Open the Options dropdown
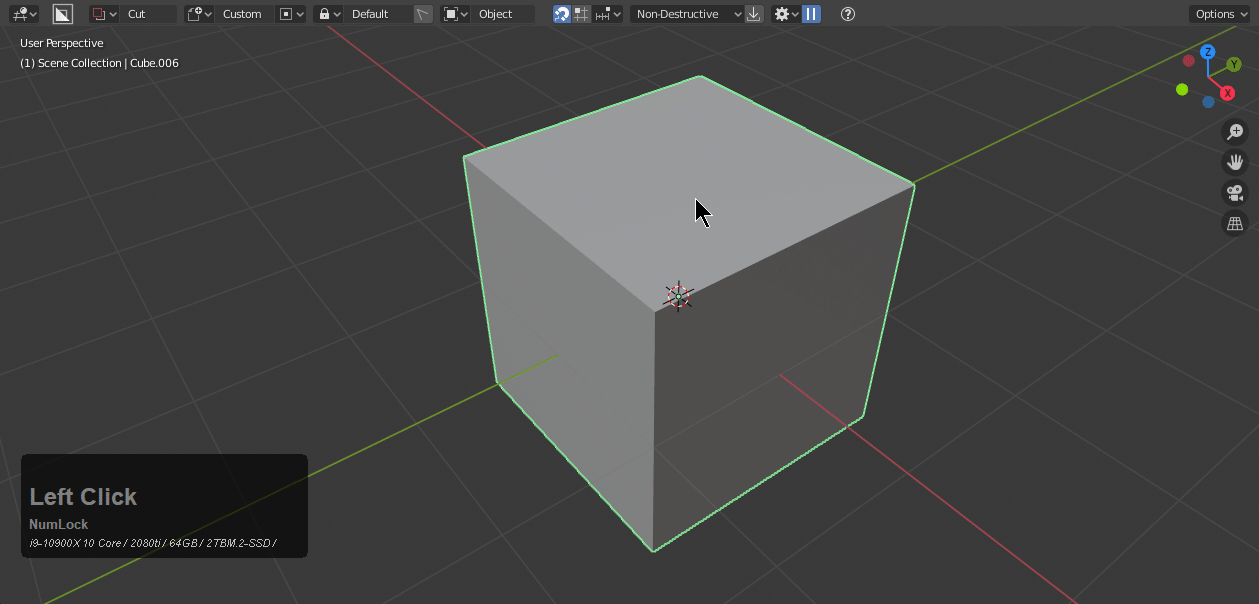Image resolution: width=1259 pixels, height=604 pixels. click(1220, 14)
